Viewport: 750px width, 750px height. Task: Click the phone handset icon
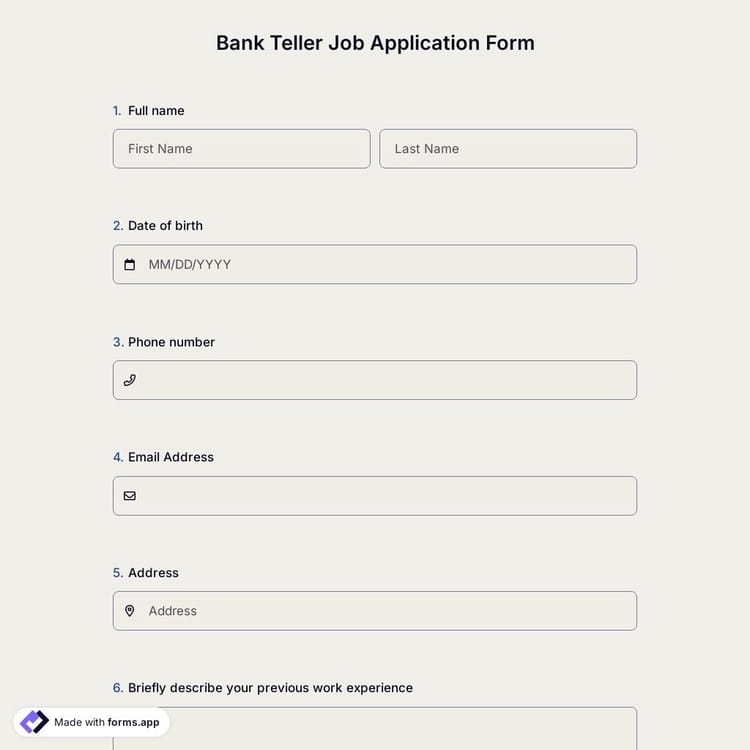tap(130, 380)
